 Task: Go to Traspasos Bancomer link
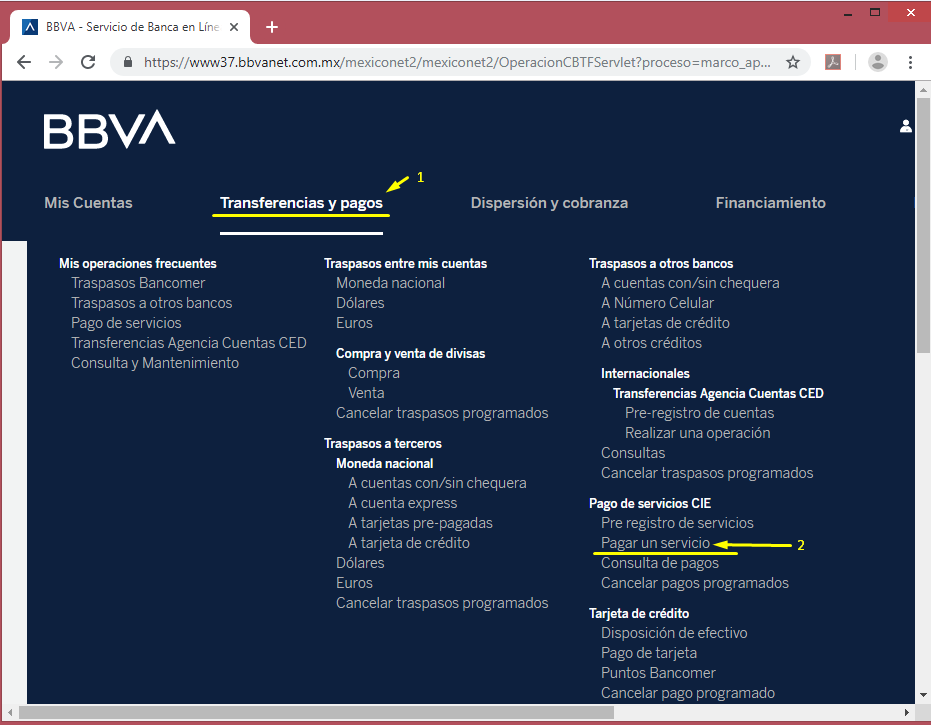(x=138, y=283)
